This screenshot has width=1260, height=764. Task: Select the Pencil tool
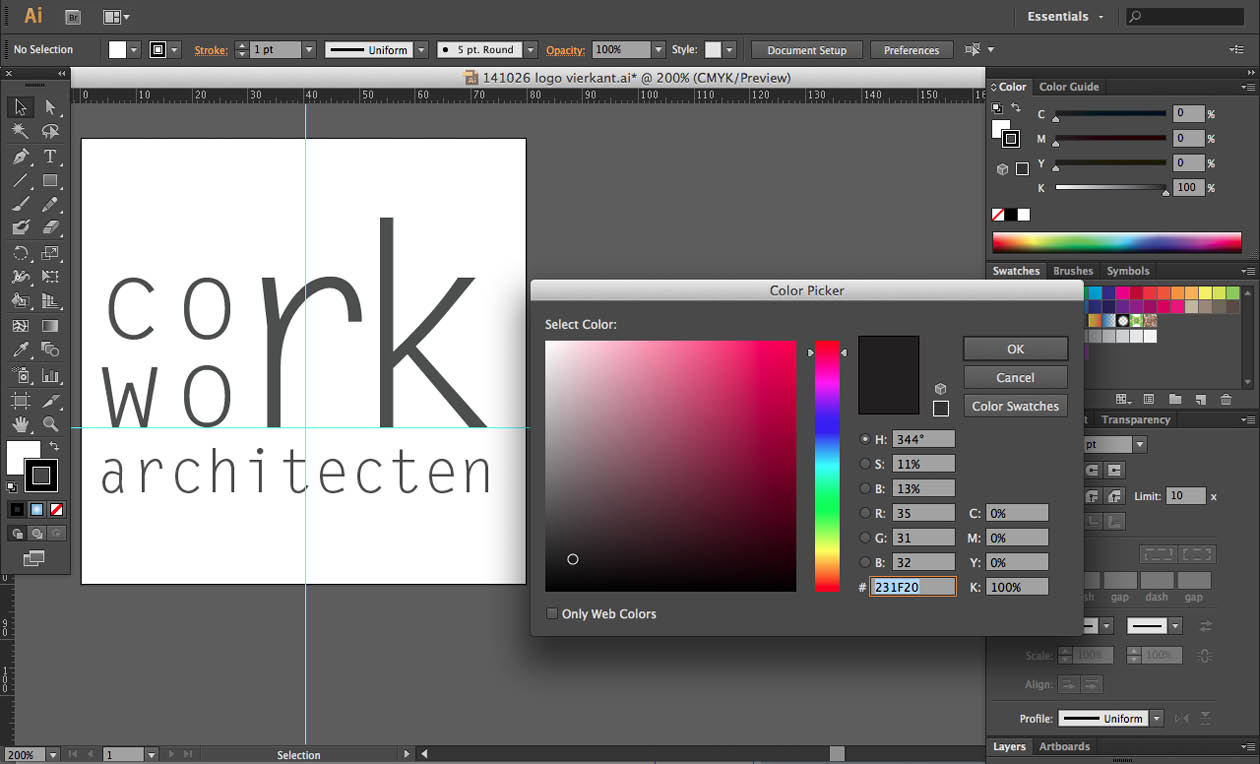pyautogui.click(x=50, y=205)
